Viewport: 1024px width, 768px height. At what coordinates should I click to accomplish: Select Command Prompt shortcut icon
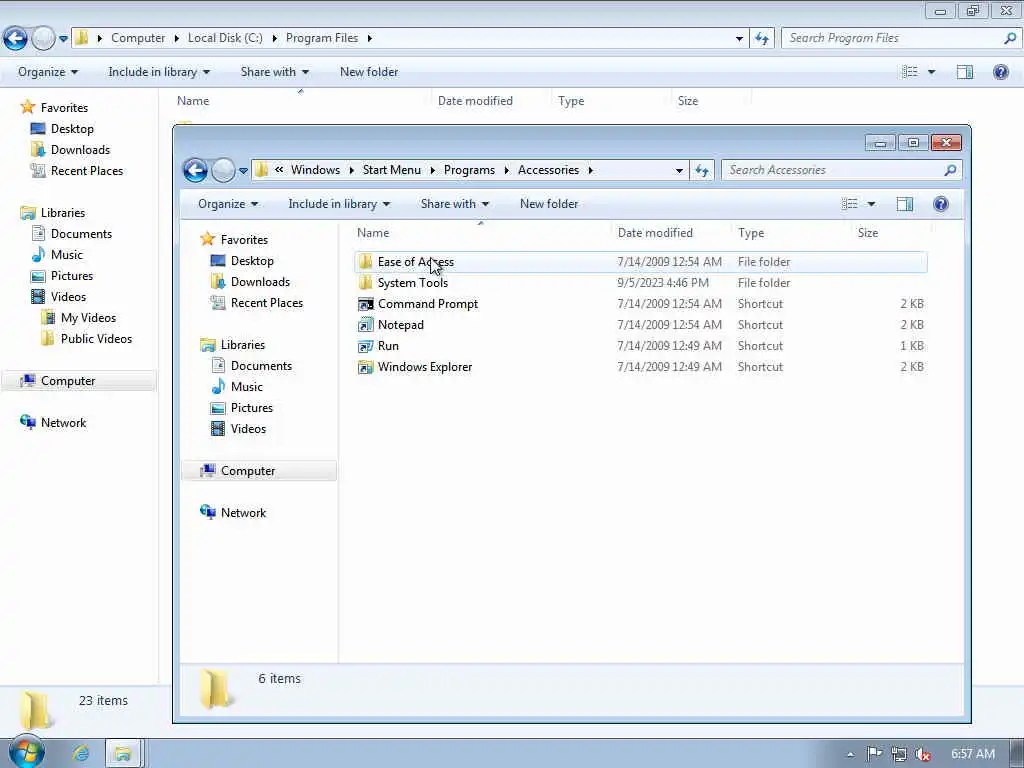tap(366, 304)
